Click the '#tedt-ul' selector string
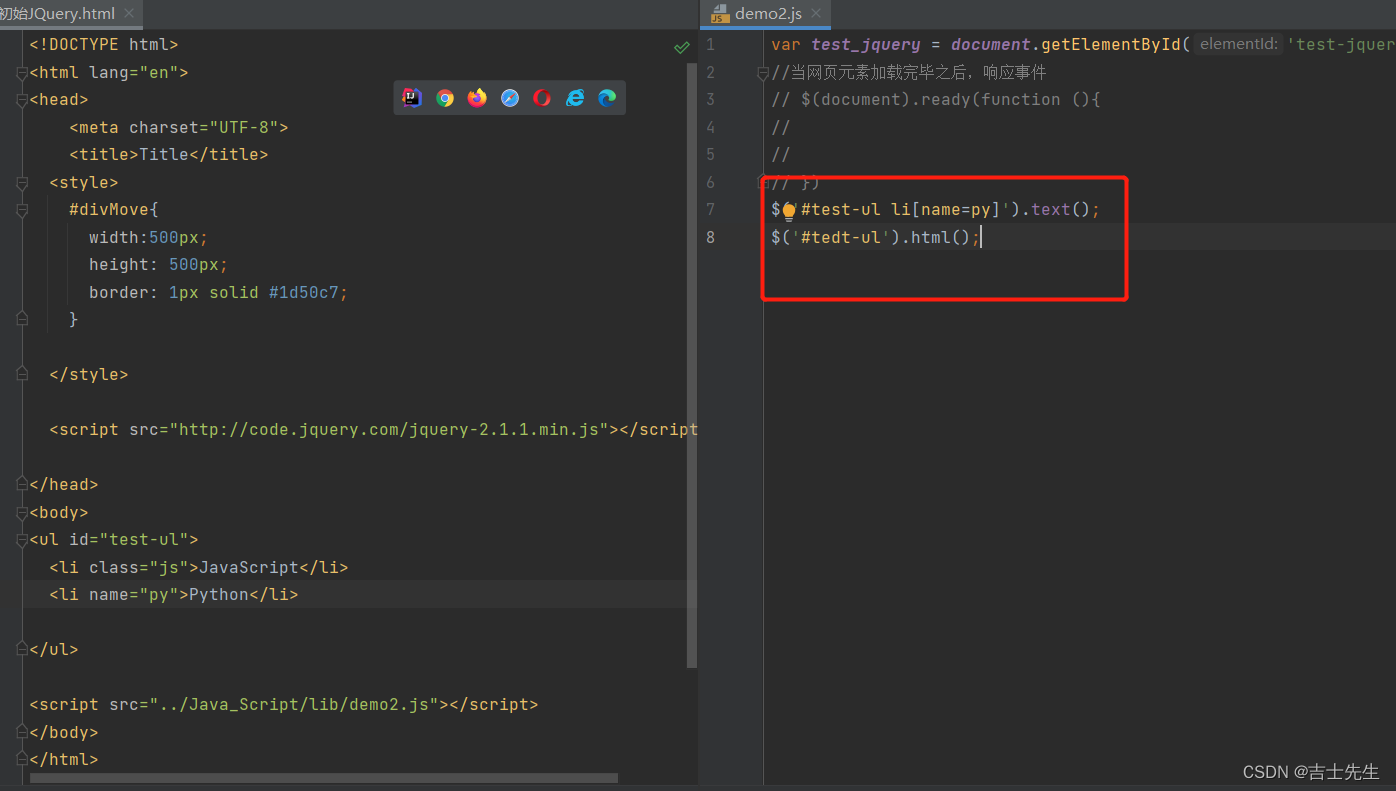Viewport: 1396px width, 791px height. click(841, 237)
